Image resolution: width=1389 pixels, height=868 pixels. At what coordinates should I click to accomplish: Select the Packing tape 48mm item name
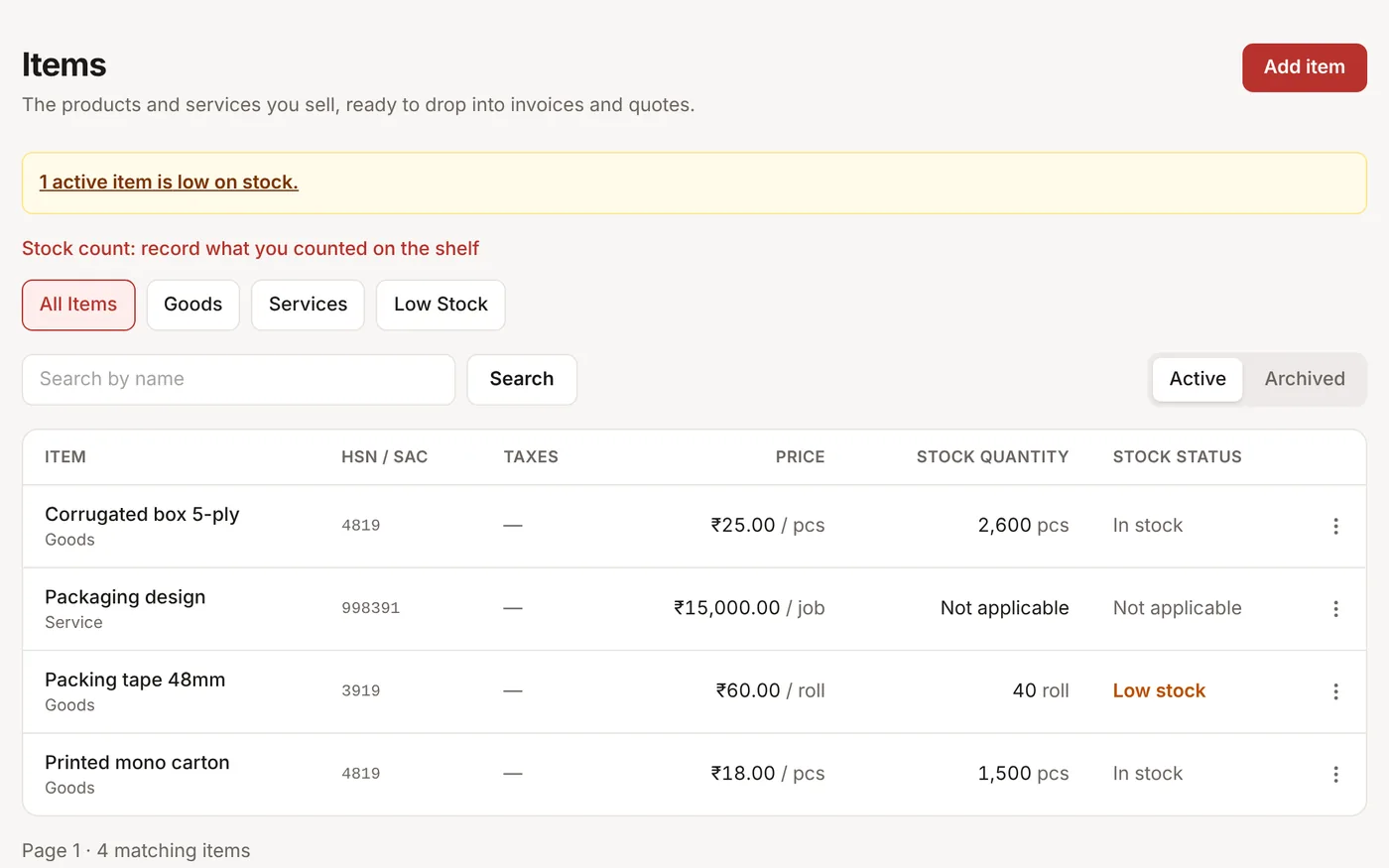tap(135, 680)
